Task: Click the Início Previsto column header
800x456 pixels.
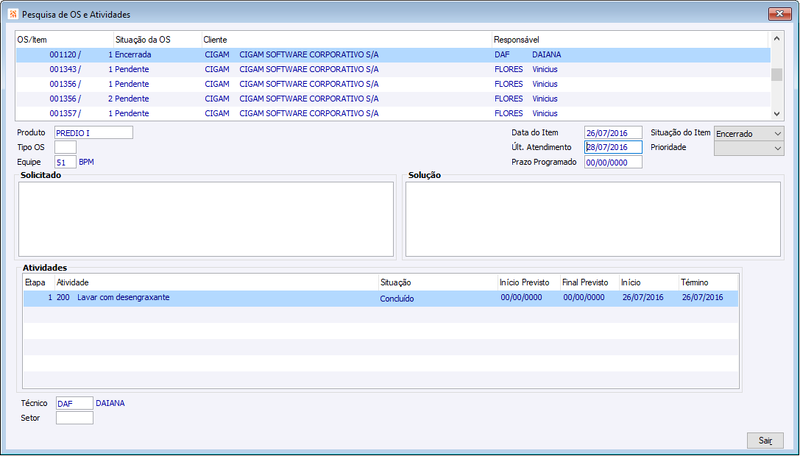Action: 529,283
